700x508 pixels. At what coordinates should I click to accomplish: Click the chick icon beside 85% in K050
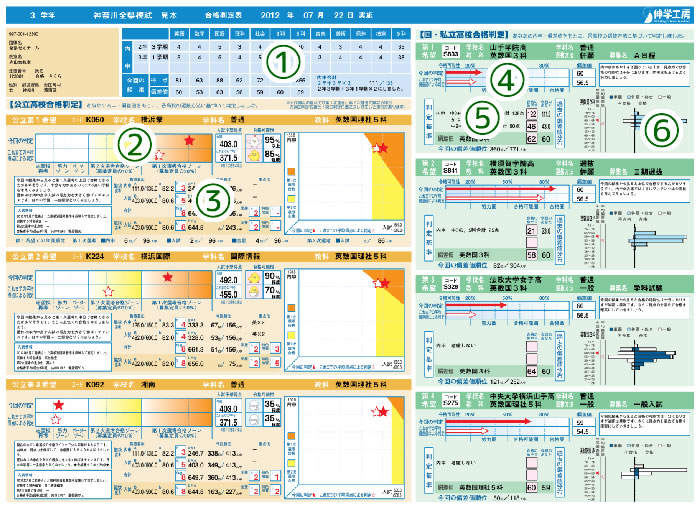point(254,155)
